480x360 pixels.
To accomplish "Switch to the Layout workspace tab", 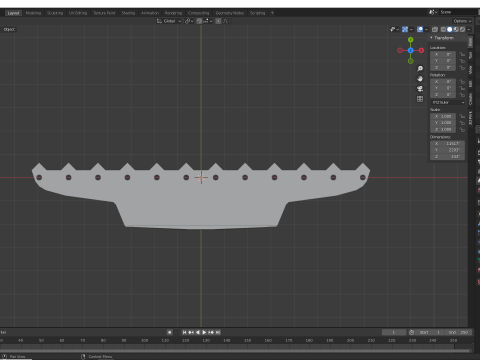I will click(x=13, y=13).
